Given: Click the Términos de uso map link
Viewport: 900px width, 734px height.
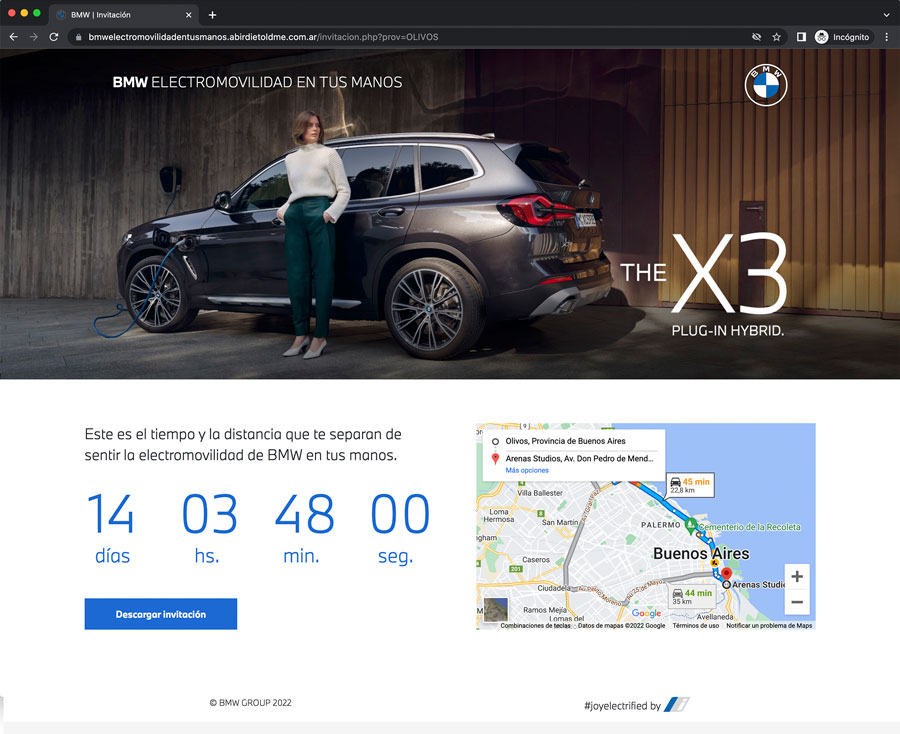Looking at the screenshot, I should click(695, 626).
